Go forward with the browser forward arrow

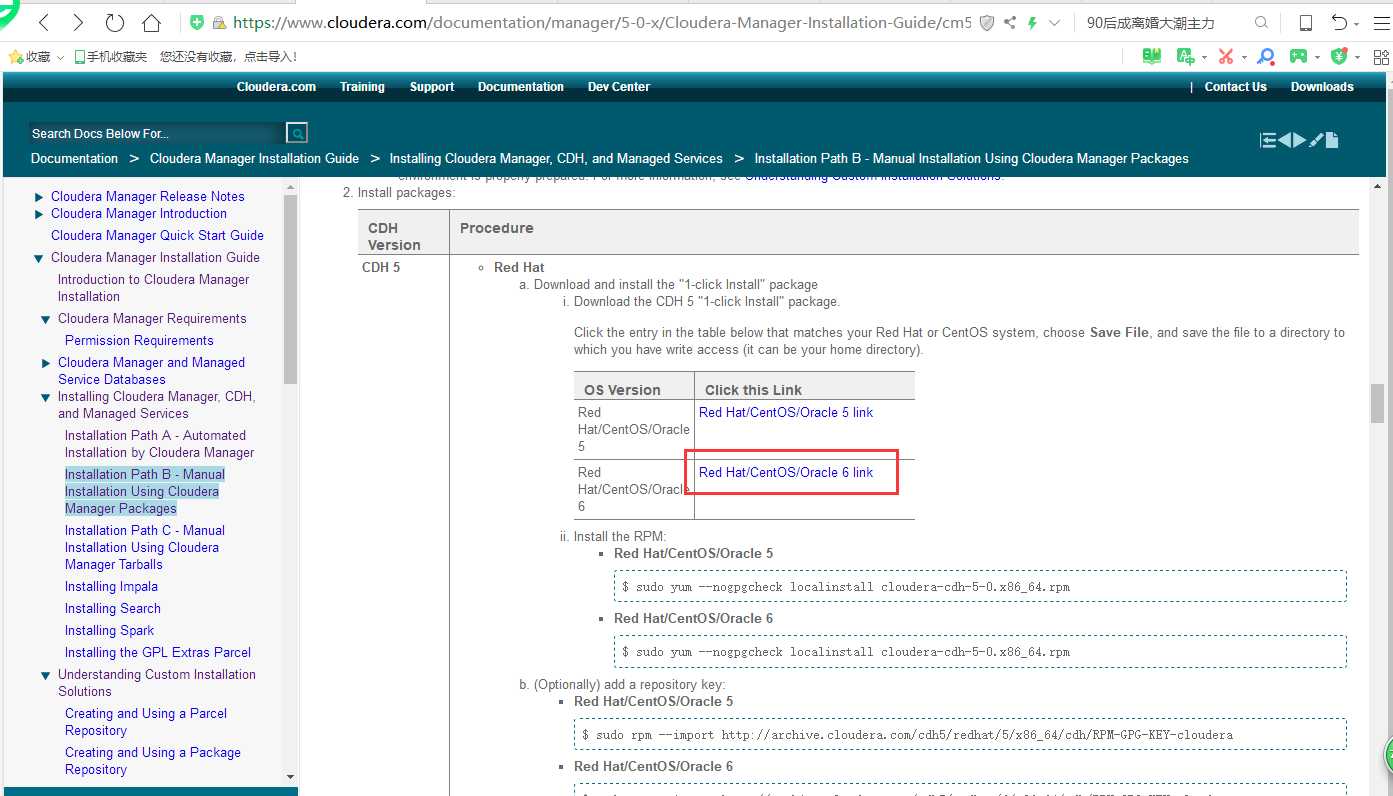tap(78, 22)
